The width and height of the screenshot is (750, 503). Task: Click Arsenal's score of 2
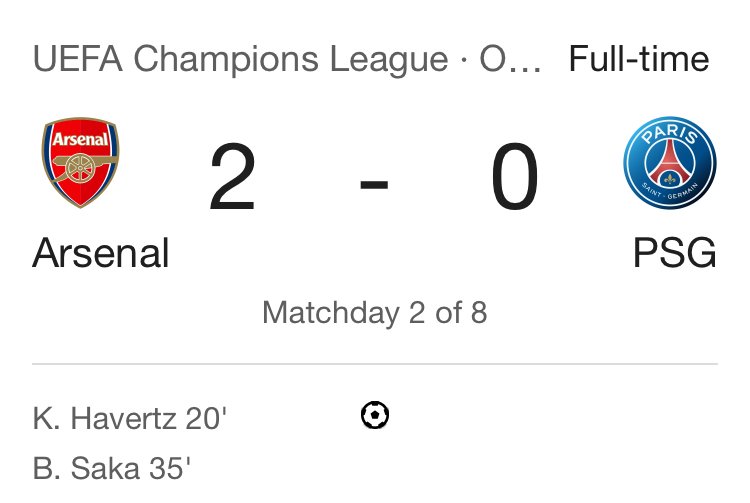click(232, 177)
